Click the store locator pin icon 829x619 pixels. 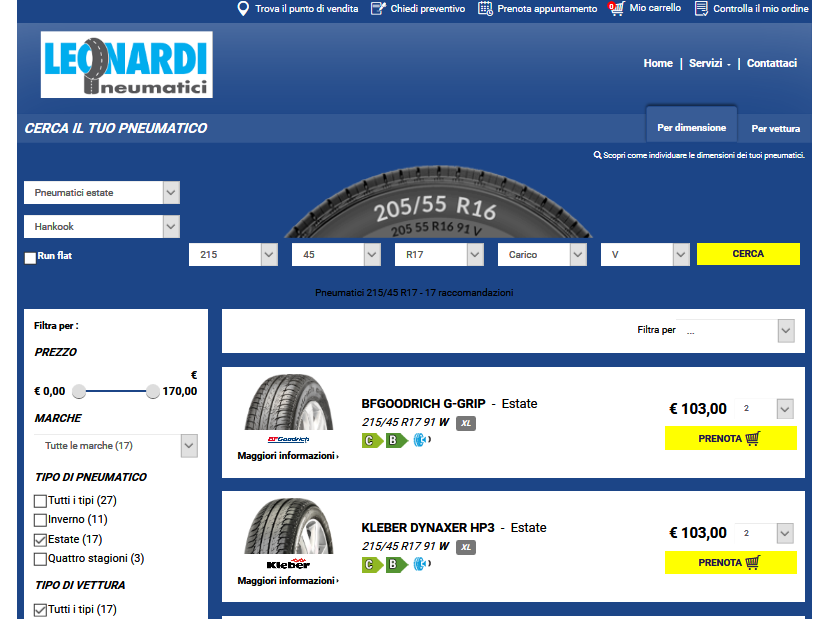click(243, 8)
